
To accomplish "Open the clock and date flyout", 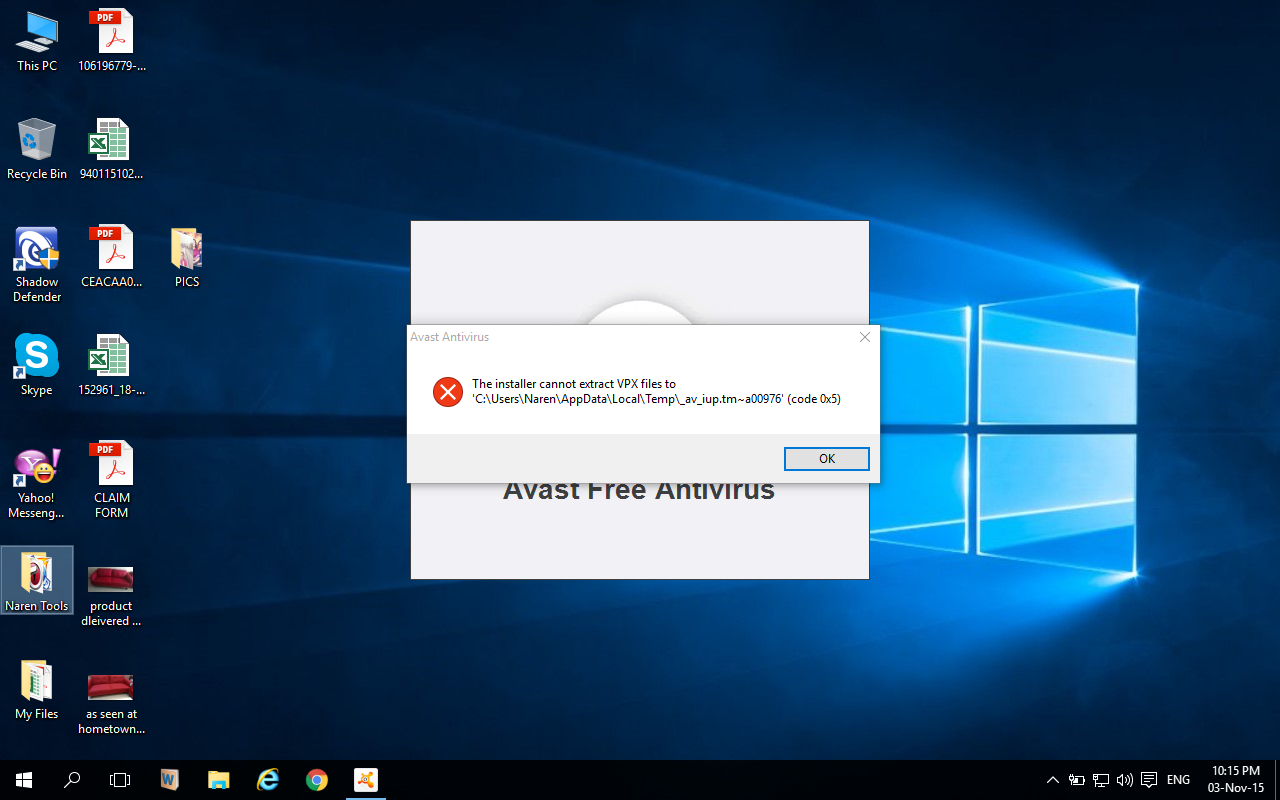I will pos(1235,780).
